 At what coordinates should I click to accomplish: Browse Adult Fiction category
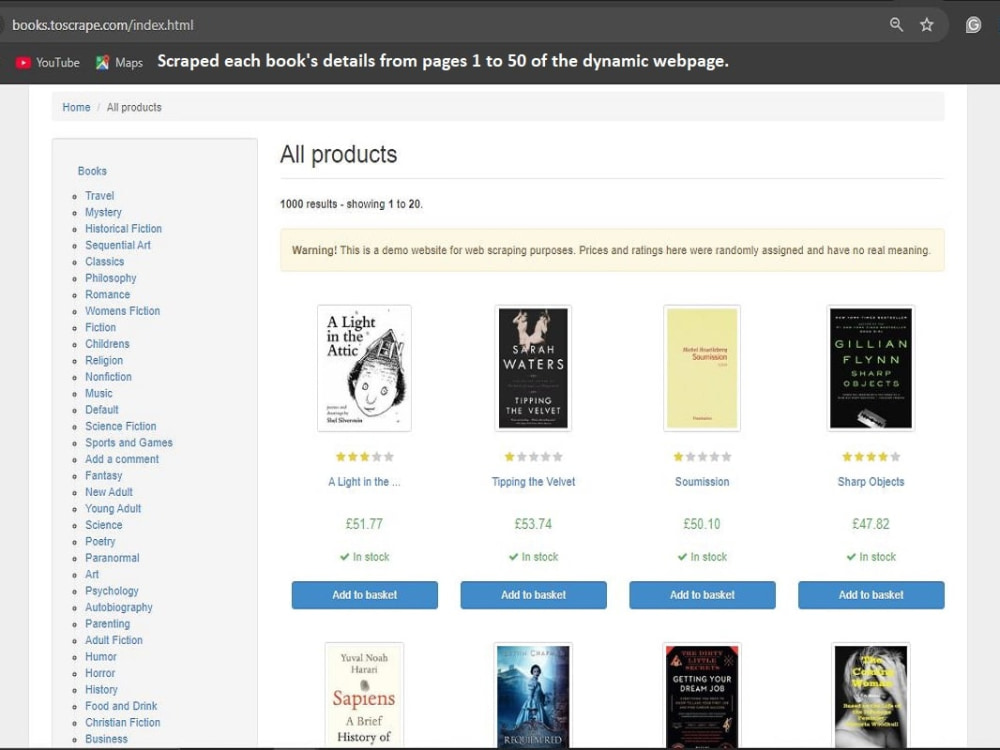114,640
